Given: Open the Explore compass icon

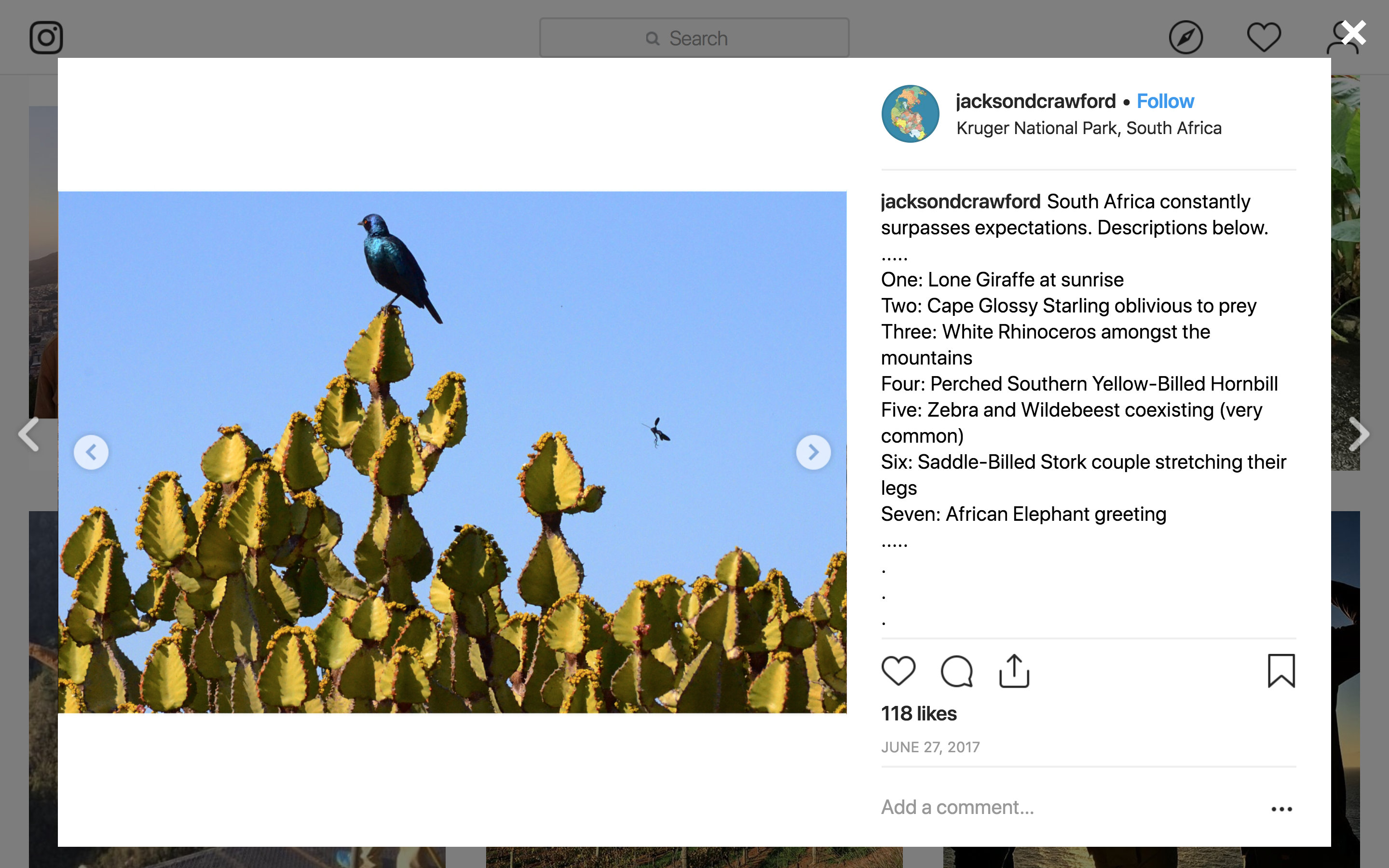Looking at the screenshot, I should pos(1186,38).
